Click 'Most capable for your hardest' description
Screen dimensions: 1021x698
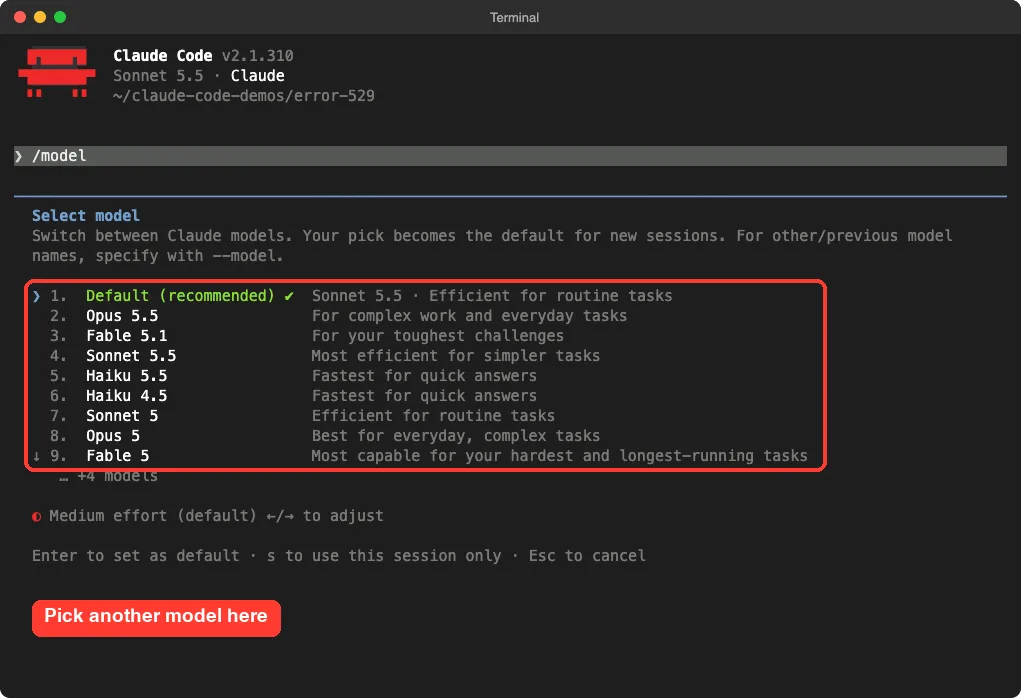pyautogui.click(x=559, y=456)
